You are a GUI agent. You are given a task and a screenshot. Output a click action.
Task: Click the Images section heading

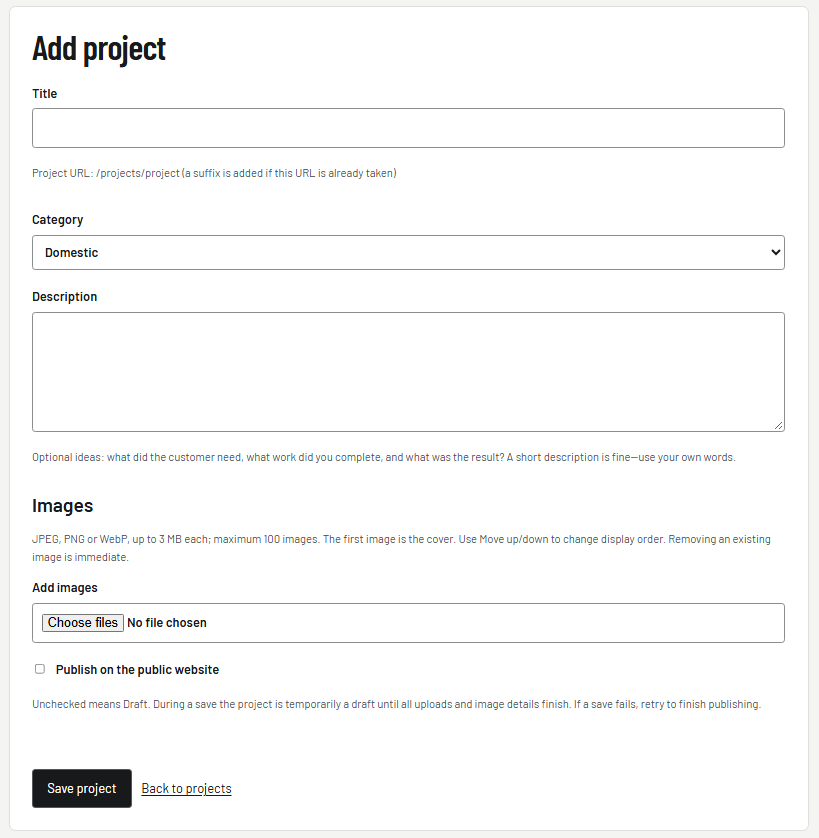pos(63,506)
